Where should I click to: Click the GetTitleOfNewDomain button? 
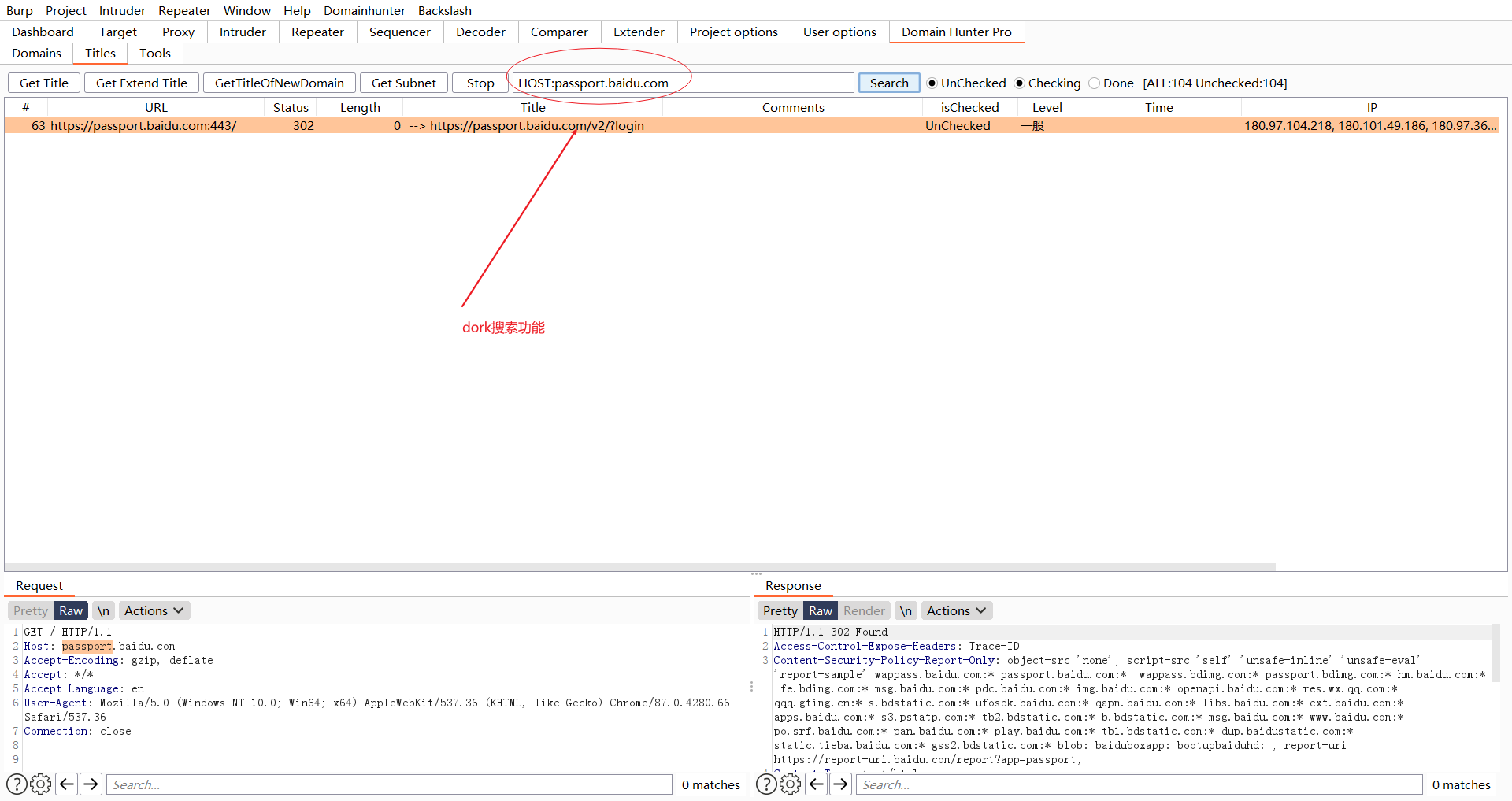pyautogui.click(x=280, y=83)
